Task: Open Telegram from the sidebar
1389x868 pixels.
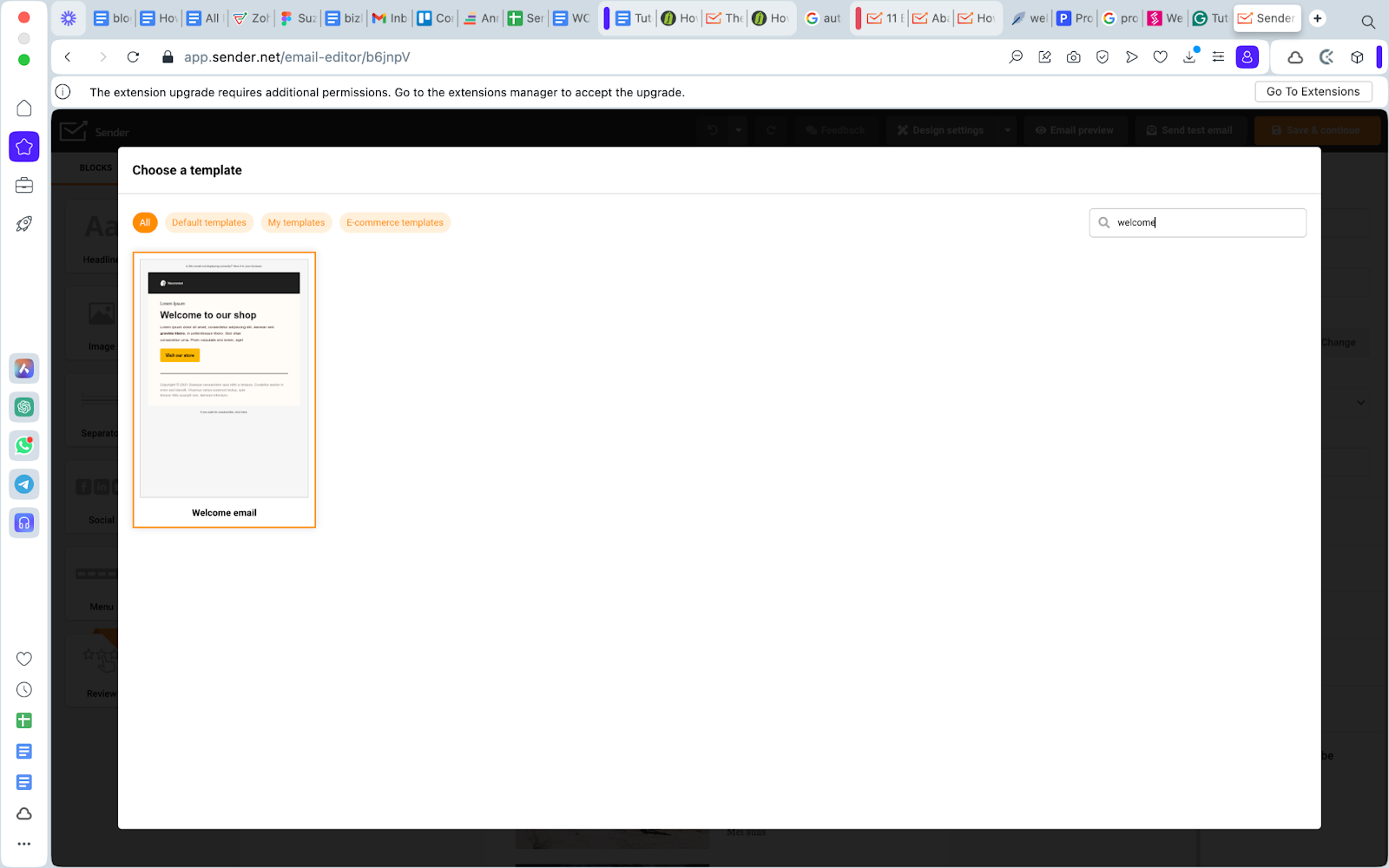Action: [24, 484]
